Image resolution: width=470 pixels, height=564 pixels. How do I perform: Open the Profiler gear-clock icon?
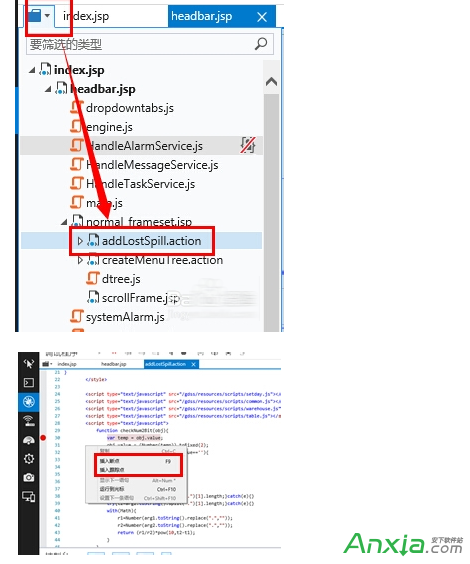coord(29,459)
